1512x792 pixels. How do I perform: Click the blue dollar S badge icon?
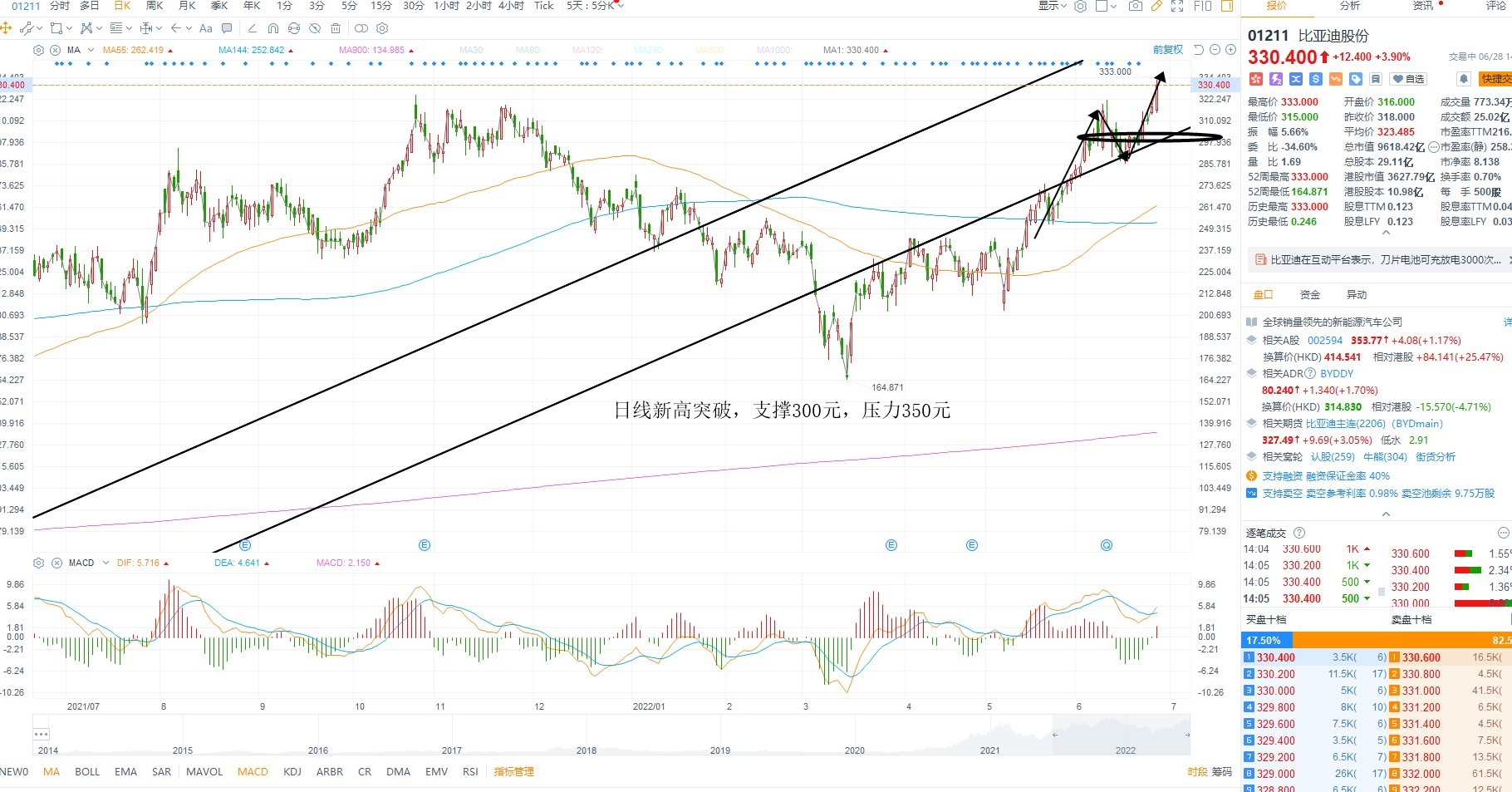coord(1316,79)
